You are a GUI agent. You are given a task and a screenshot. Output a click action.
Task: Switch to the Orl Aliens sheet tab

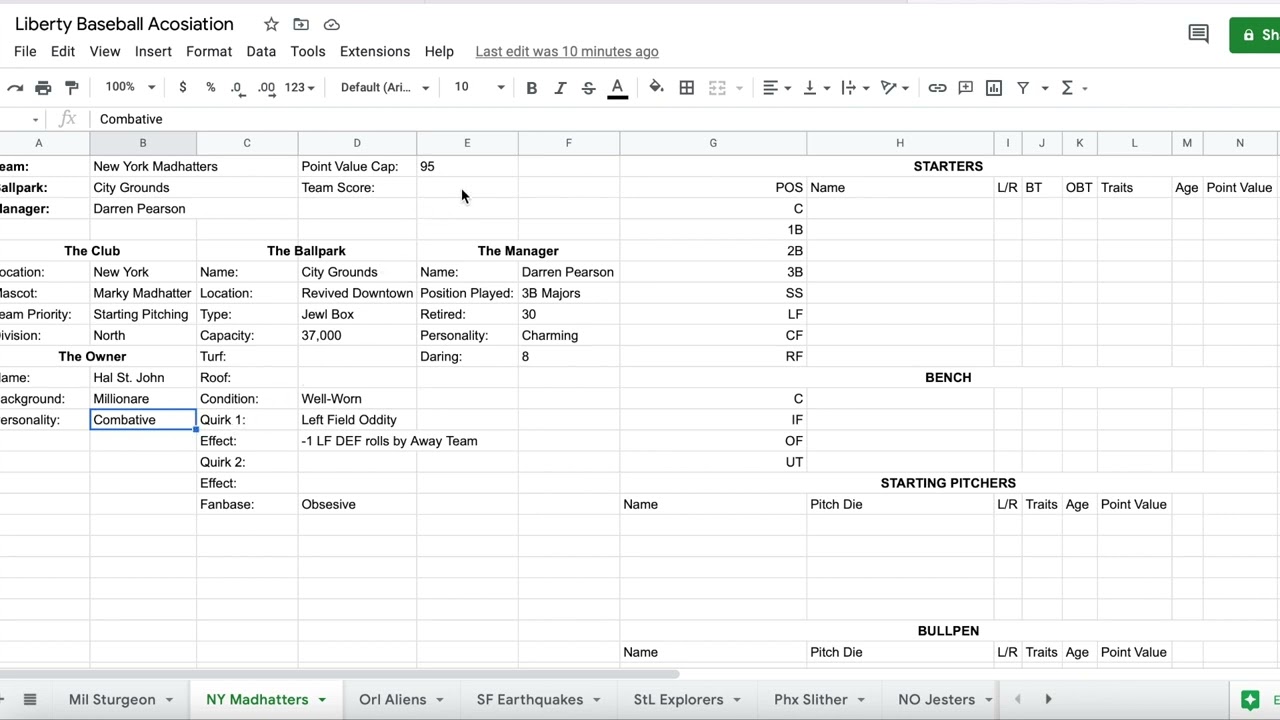pos(393,700)
